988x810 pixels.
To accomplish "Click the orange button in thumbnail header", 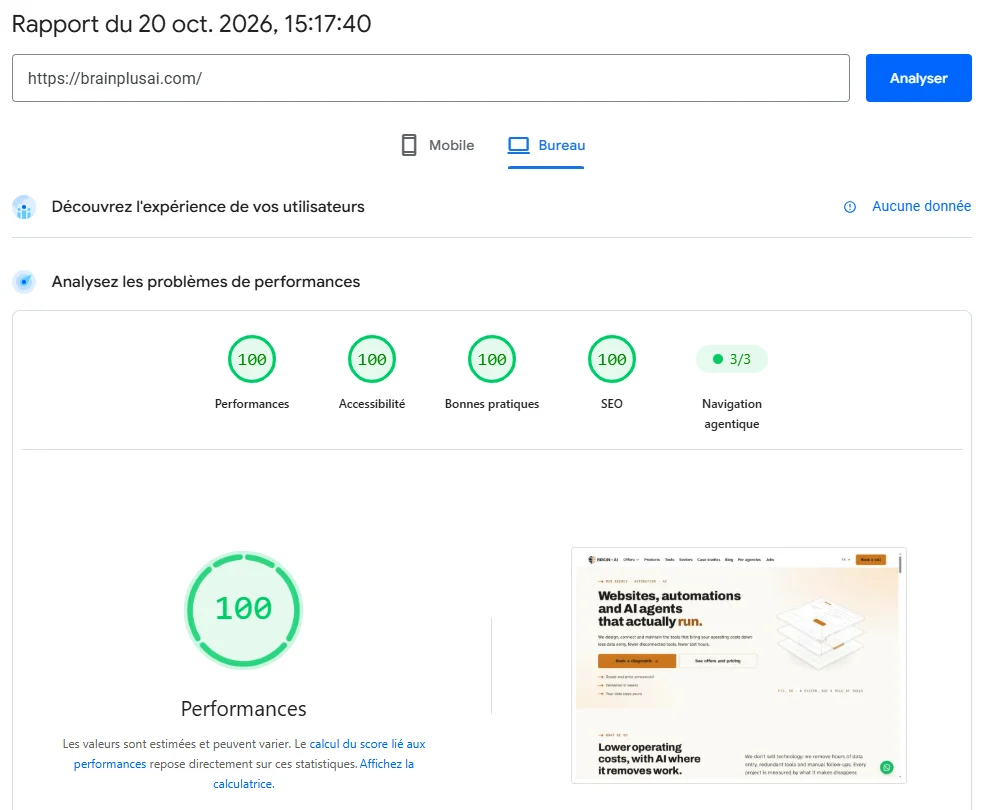I will pos(871,559).
